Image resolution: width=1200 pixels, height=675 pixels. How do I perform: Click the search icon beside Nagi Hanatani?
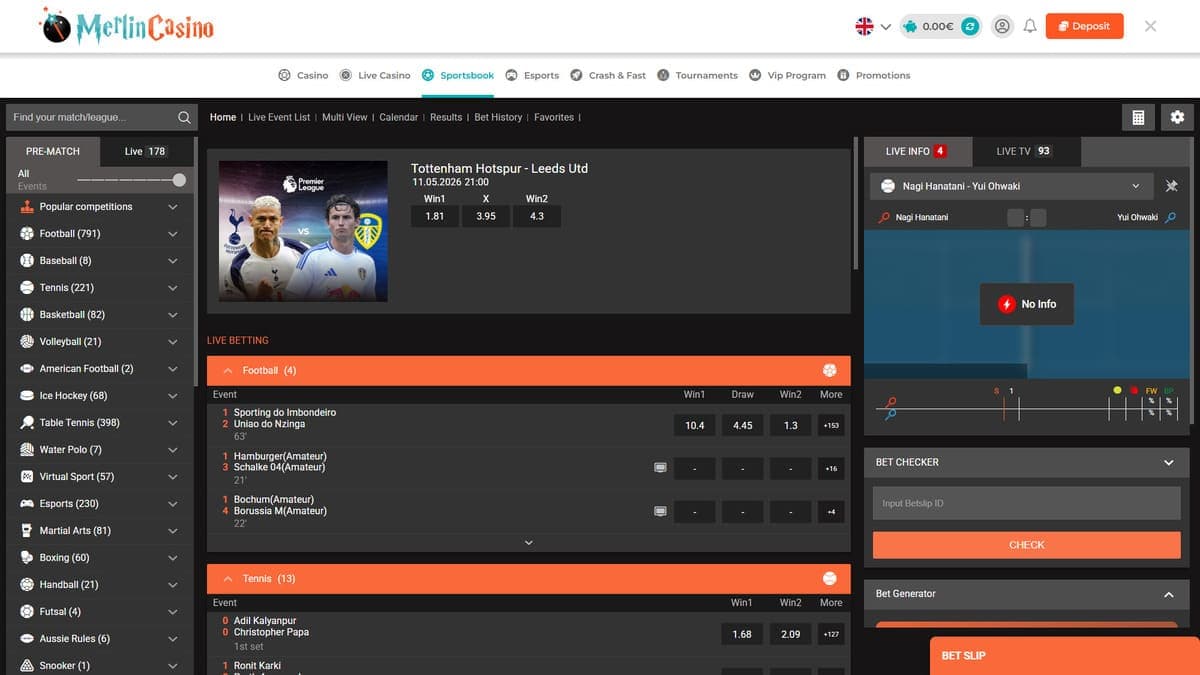coord(884,217)
